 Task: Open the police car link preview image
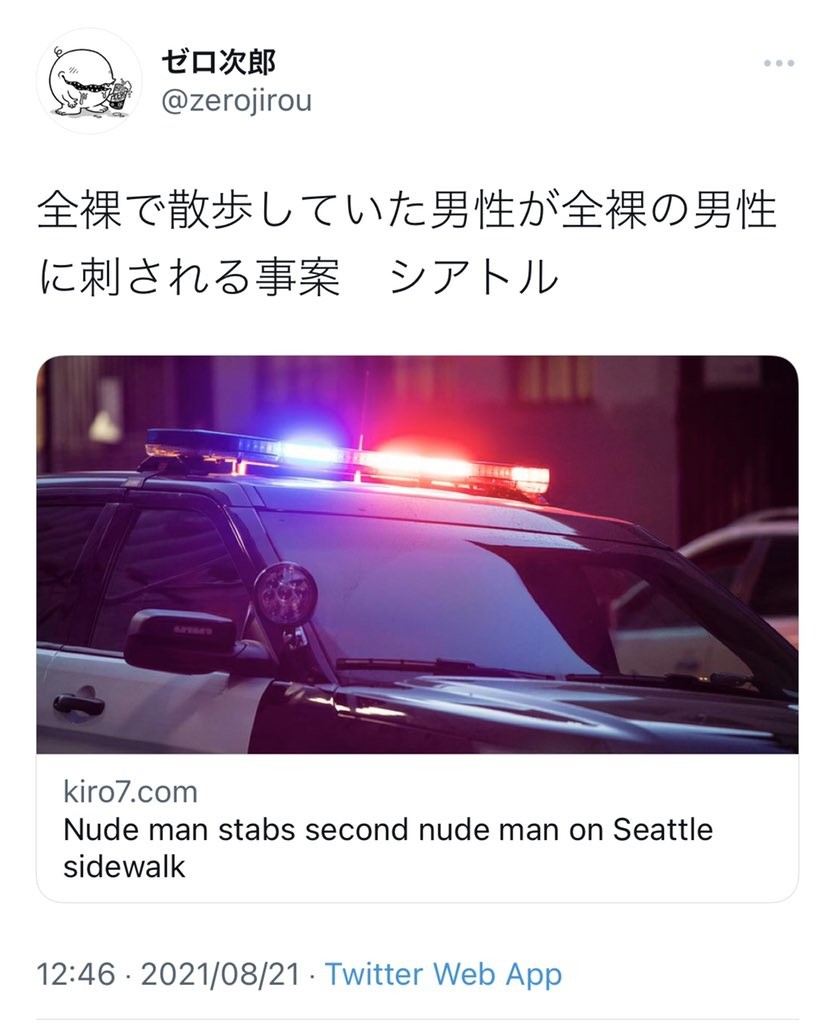pyautogui.click(x=417, y=554)
